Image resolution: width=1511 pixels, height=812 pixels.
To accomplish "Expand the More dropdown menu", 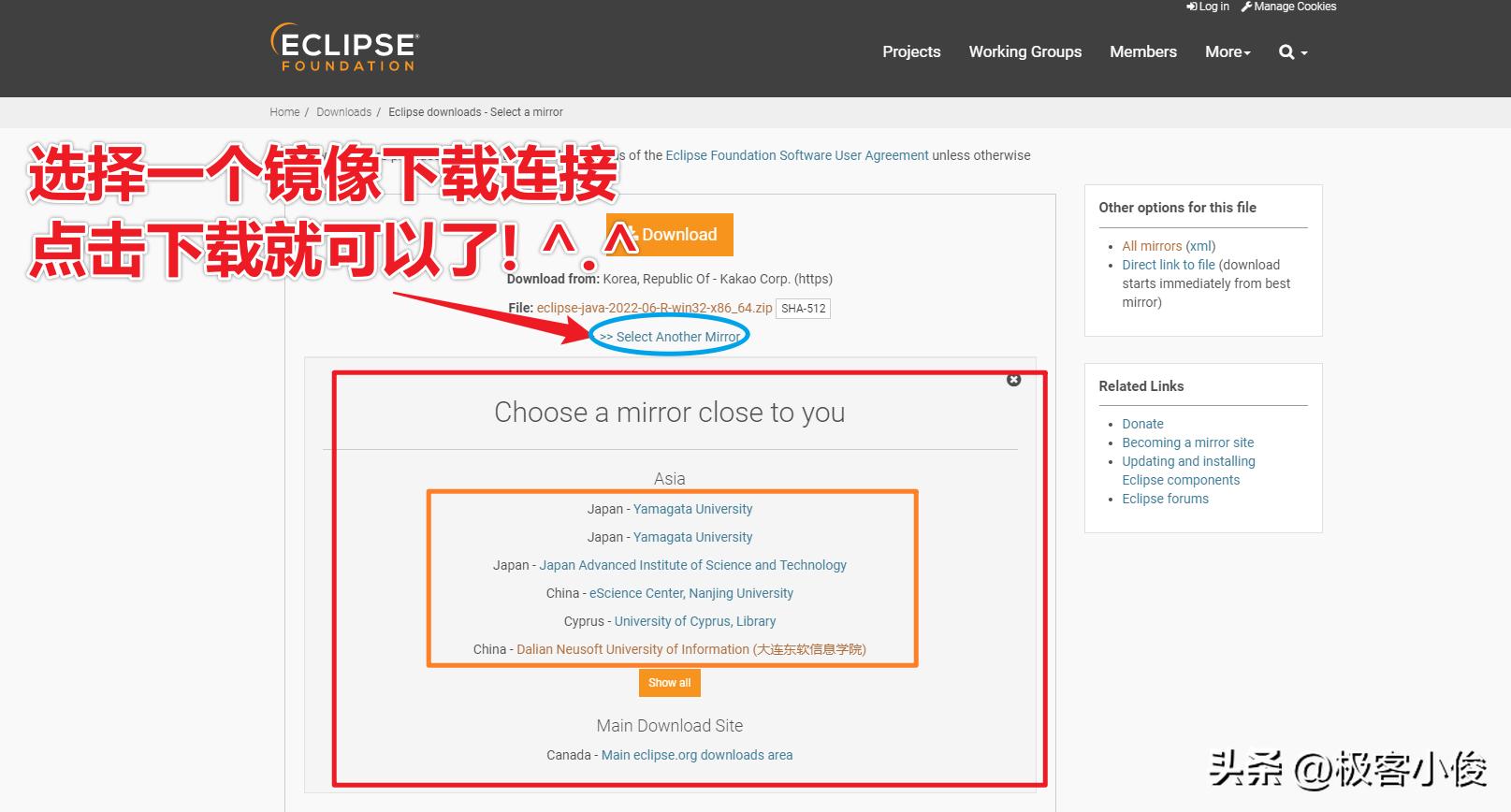I will tap(1228, 52).
